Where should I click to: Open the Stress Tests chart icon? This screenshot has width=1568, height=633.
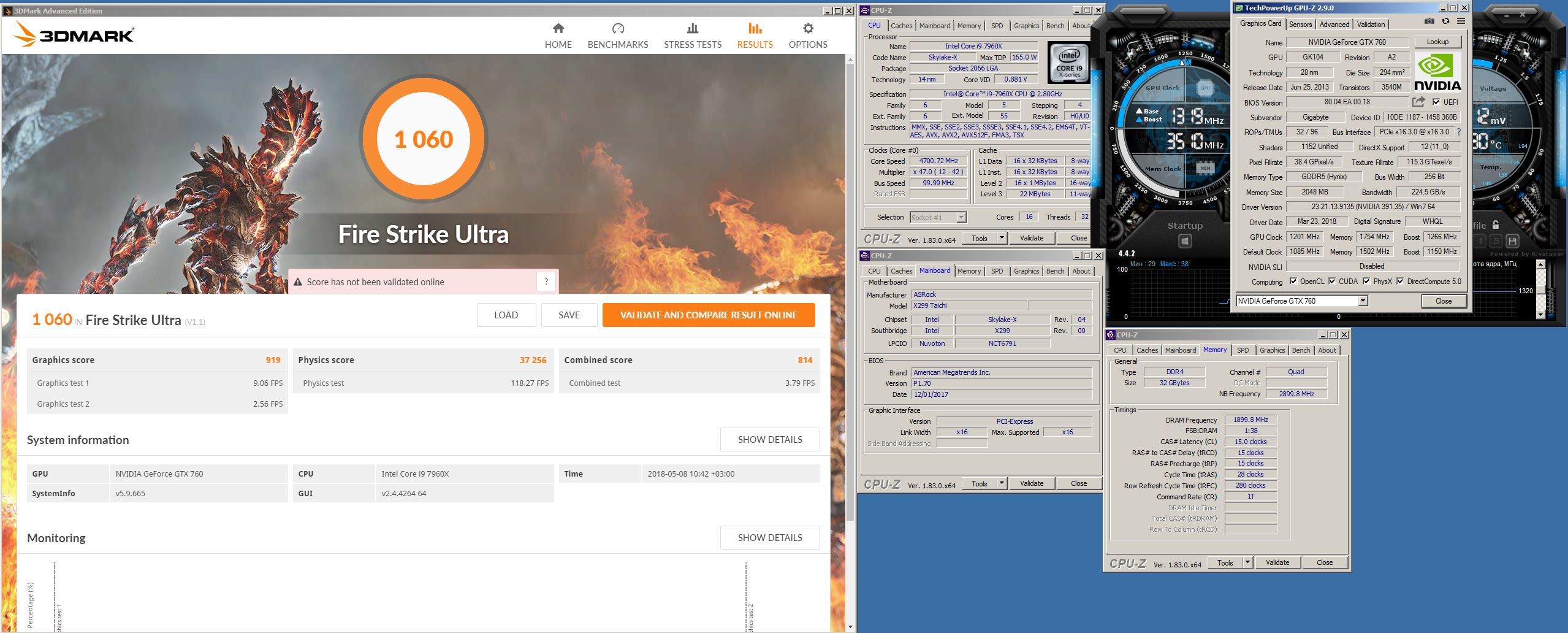(x=693, y=28)
